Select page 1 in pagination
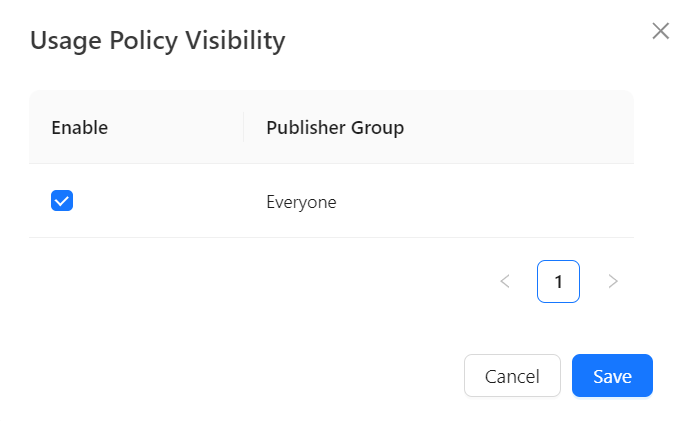694x421 pixels. [558, 282]
